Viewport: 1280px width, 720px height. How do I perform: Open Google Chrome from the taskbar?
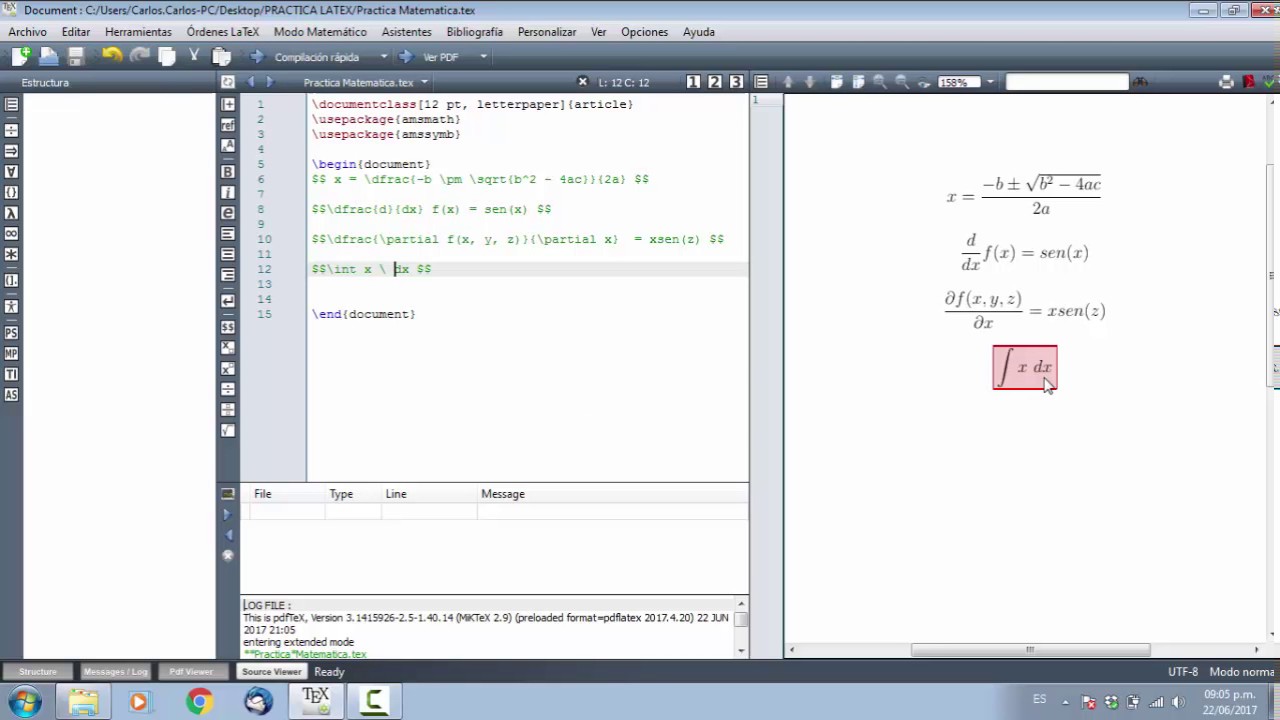pyautogui.click(x=199, y=702)
